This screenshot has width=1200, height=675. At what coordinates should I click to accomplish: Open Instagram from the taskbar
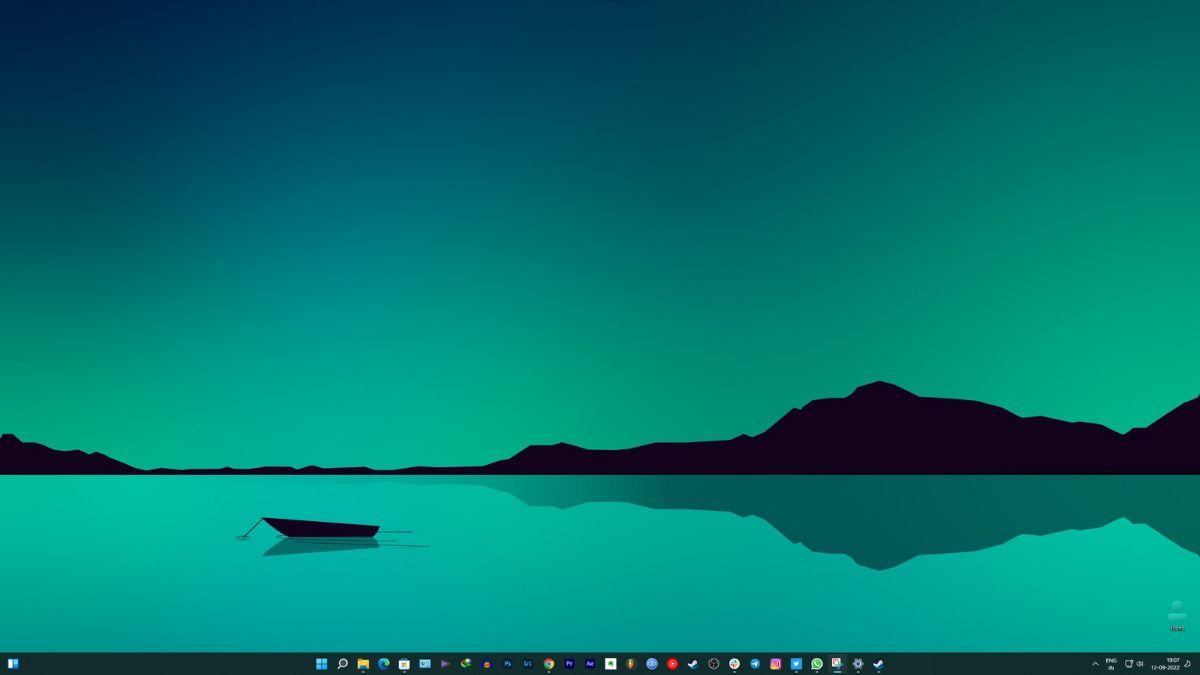click(775, 664)
